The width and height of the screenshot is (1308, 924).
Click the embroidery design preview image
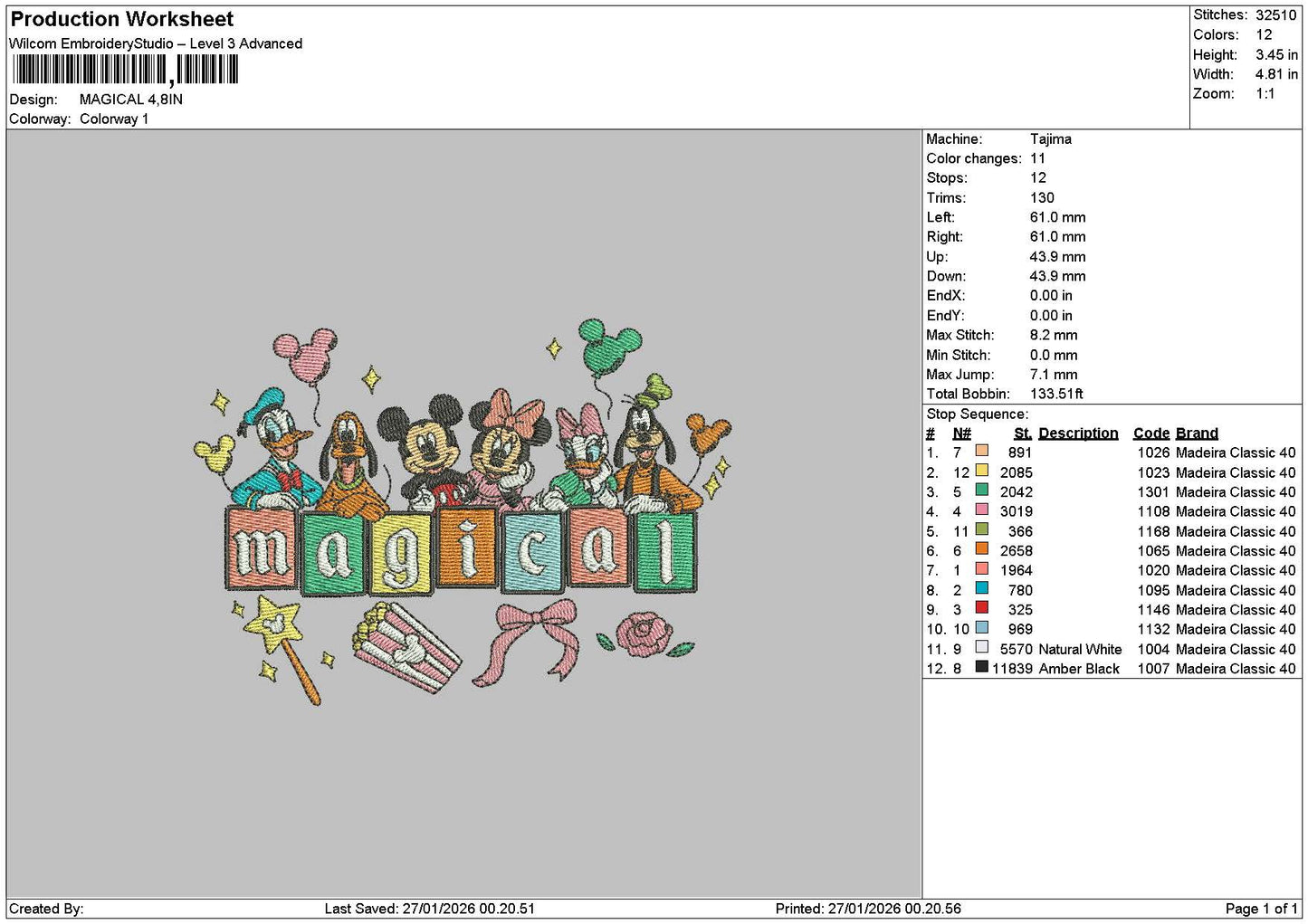click(x=463, y=511)
